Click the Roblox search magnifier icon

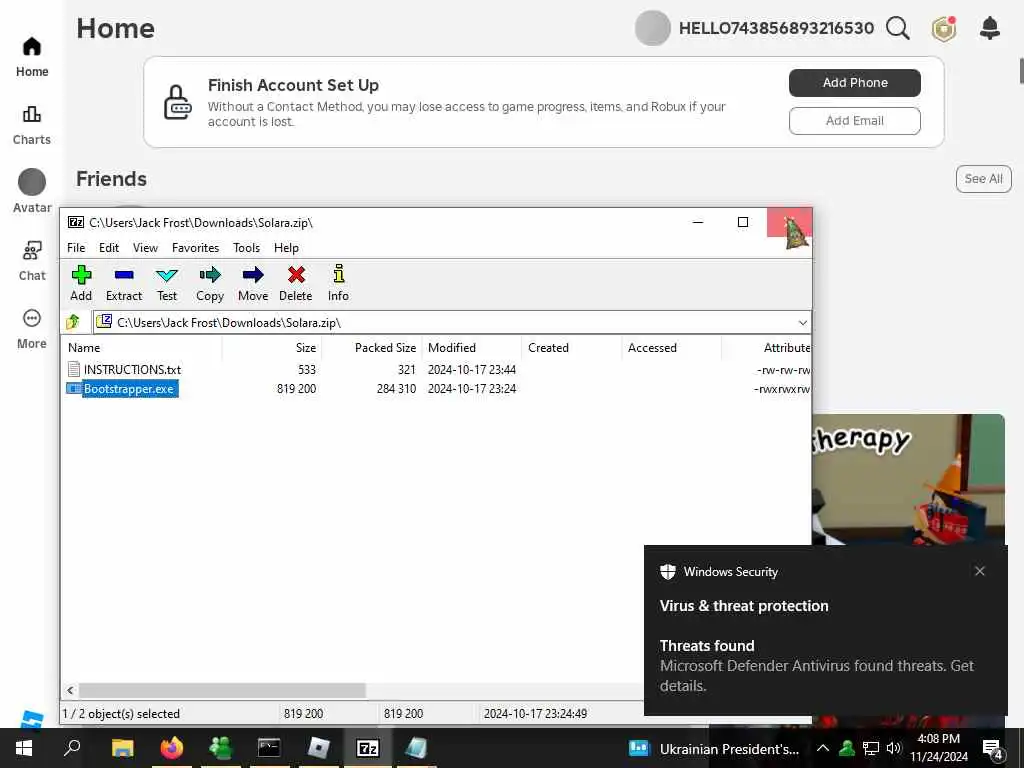(x=898, y=28)
